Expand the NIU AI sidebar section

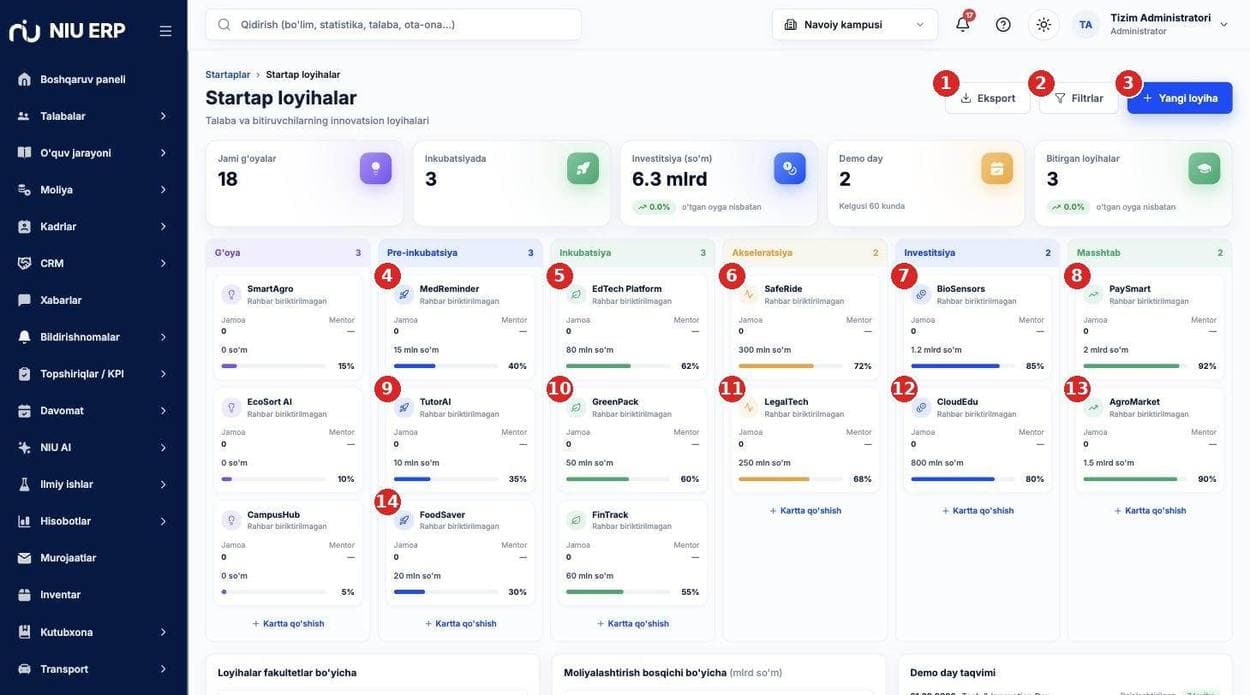93,447
